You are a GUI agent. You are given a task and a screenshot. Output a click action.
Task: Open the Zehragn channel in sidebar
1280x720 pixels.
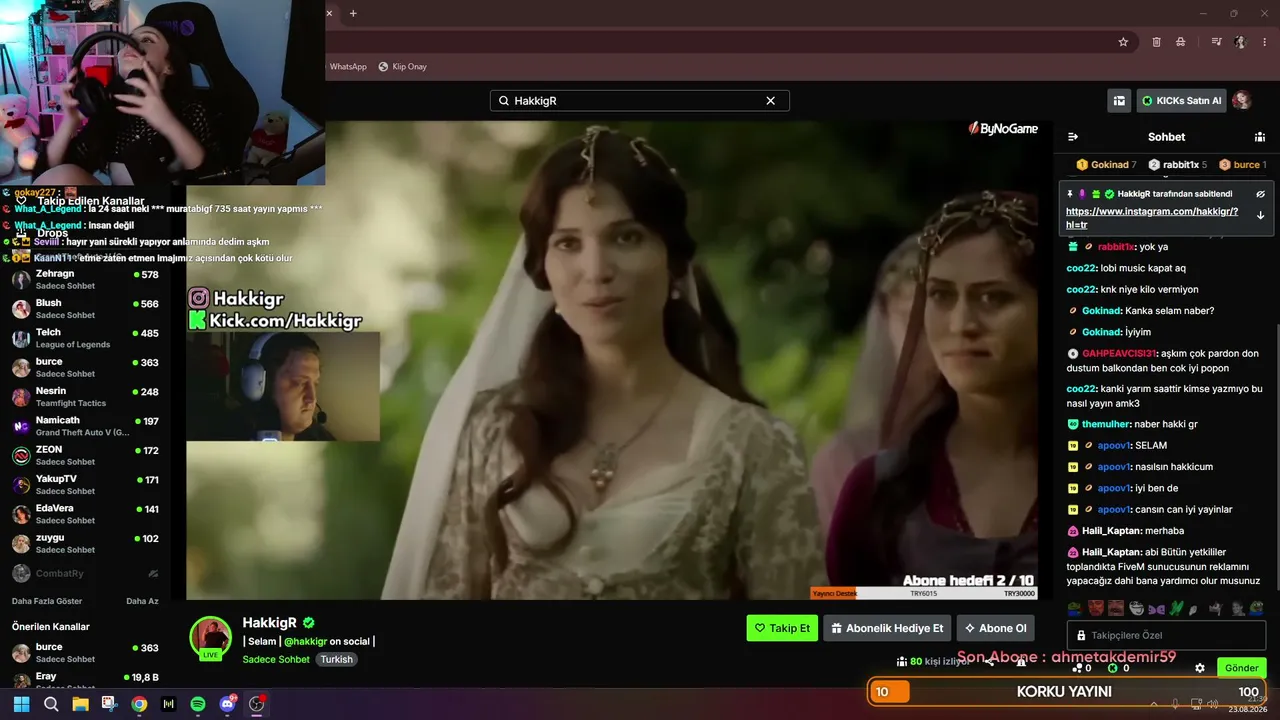[85, 279]
